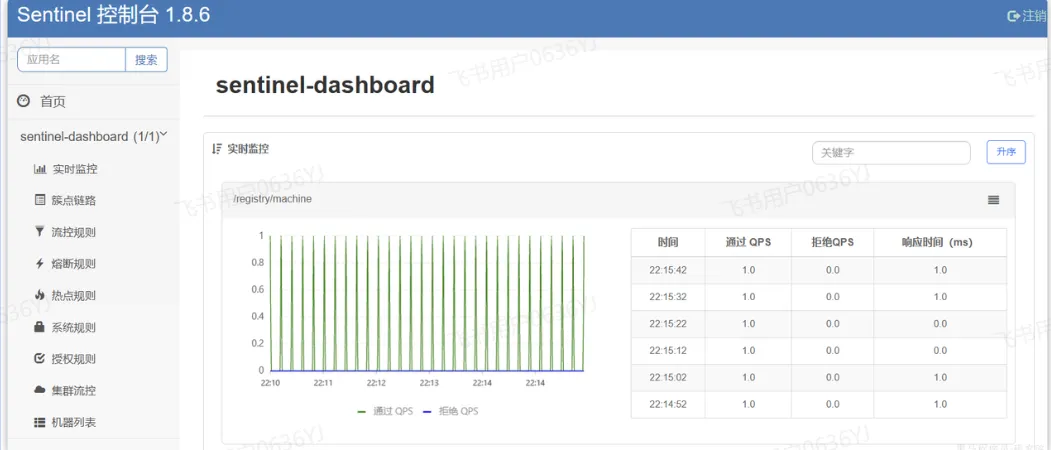Focus the 关键字 keyword field

coord(891,152)
